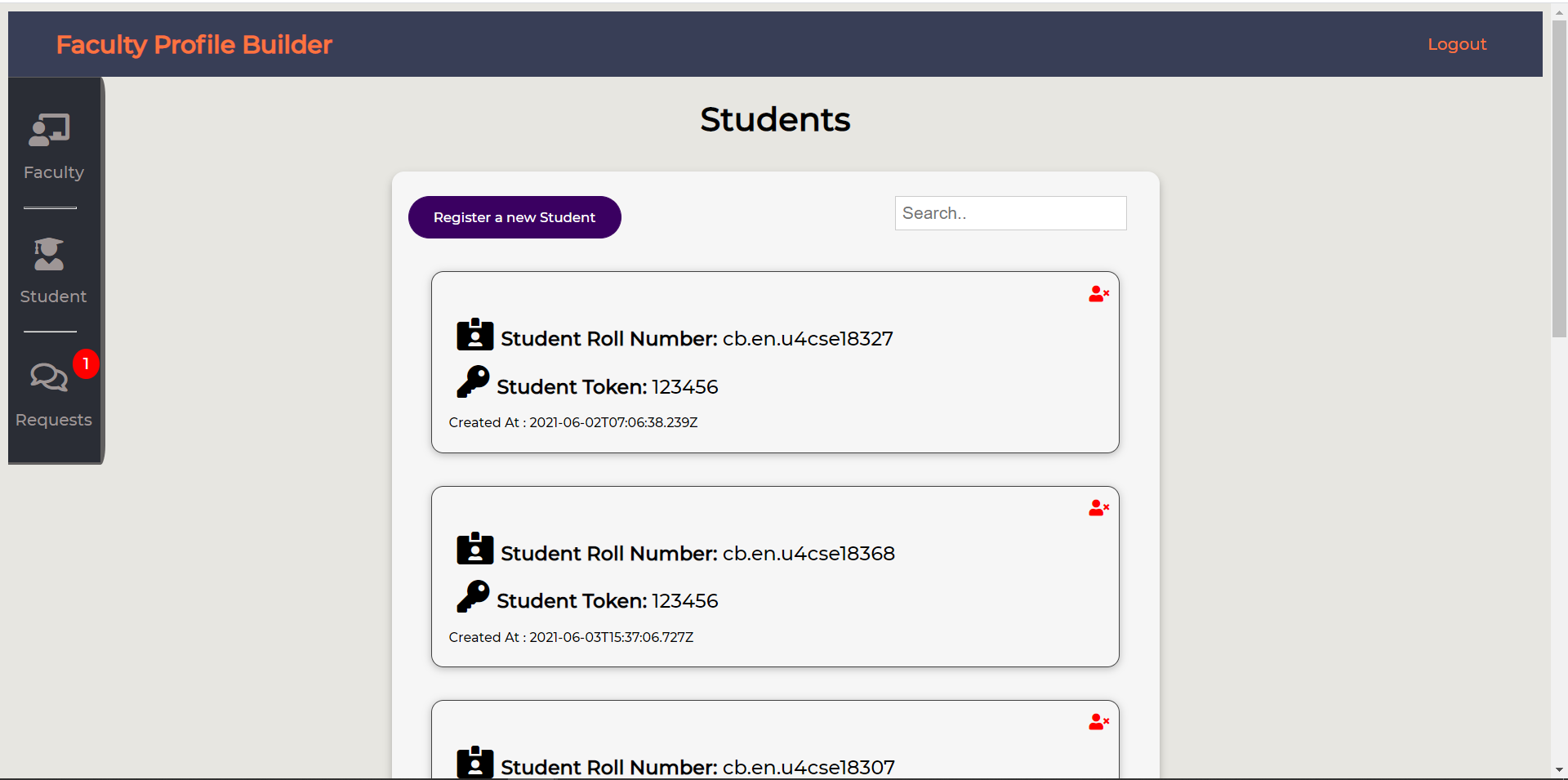Click Register a new Student
The image size is (1568, 780).
[x=514, y=217]
